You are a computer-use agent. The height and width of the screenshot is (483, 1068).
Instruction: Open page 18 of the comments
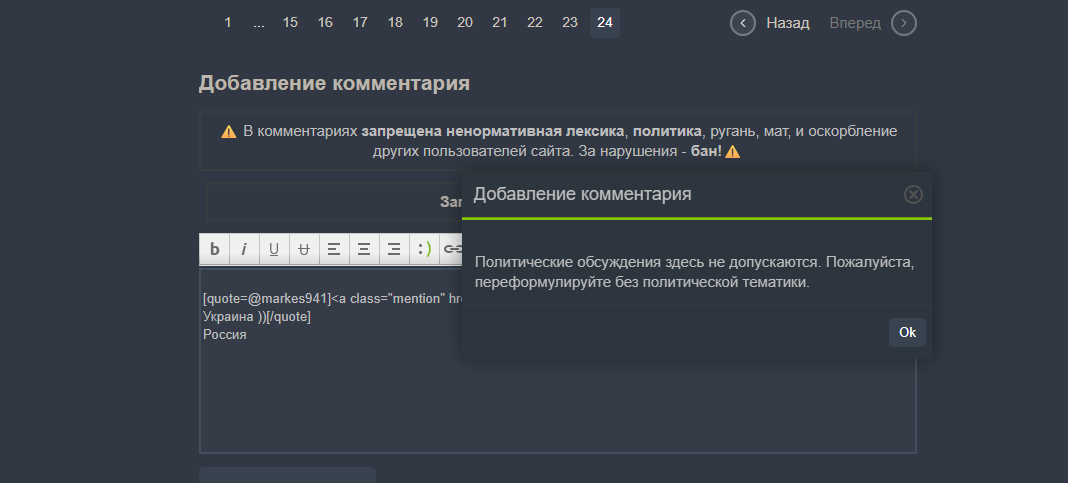click(x=395, y=23)
